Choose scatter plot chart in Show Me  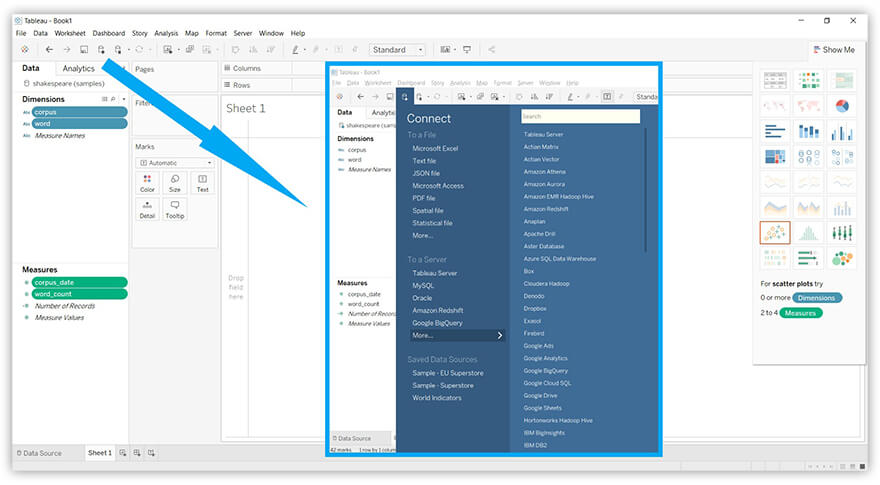[x=774, y=232]
